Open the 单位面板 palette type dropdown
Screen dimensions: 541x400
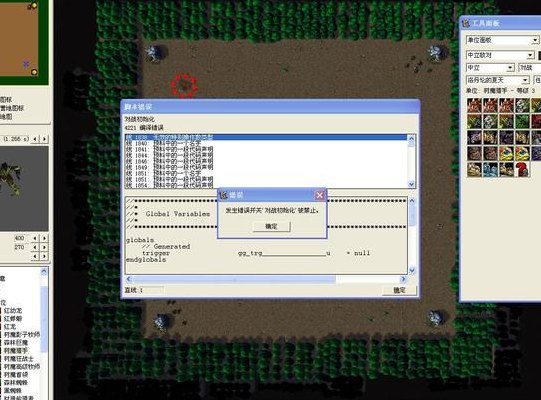(x=535, y=40)
